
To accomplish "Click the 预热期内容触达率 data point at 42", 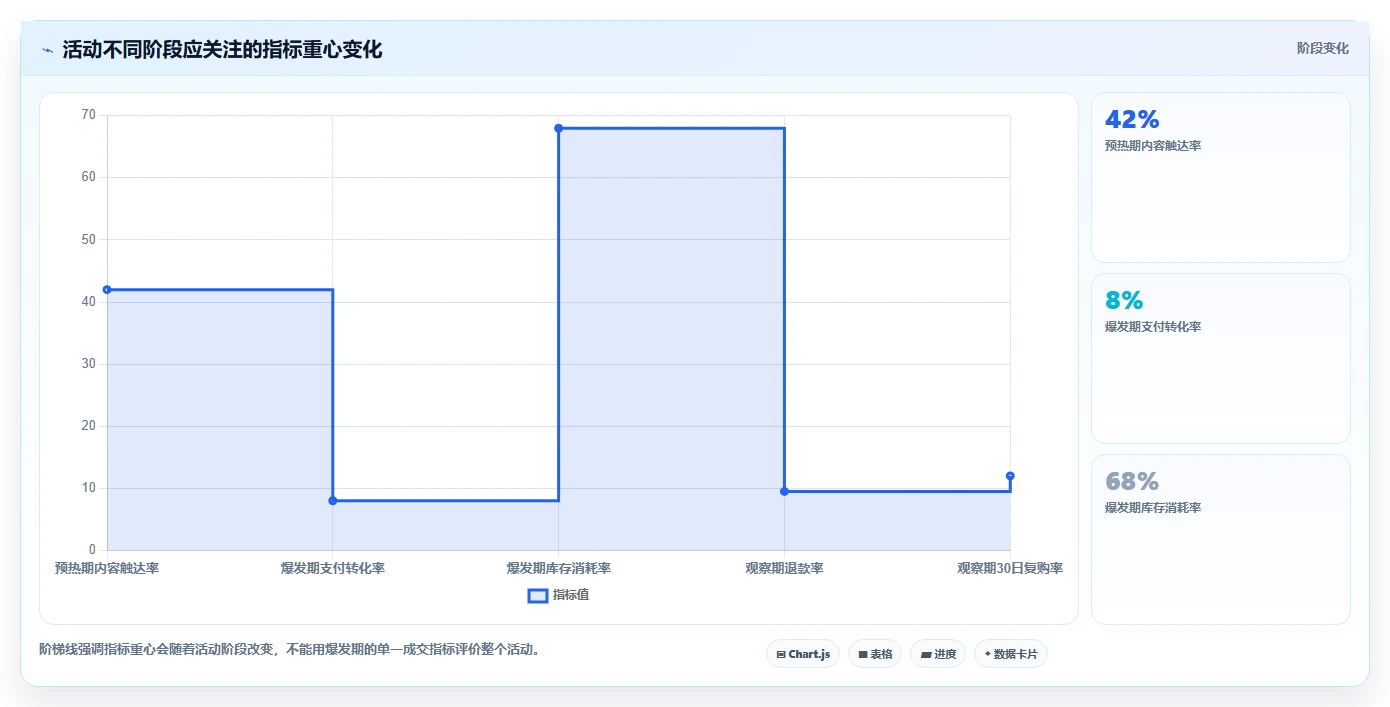I will pos(107,290).
